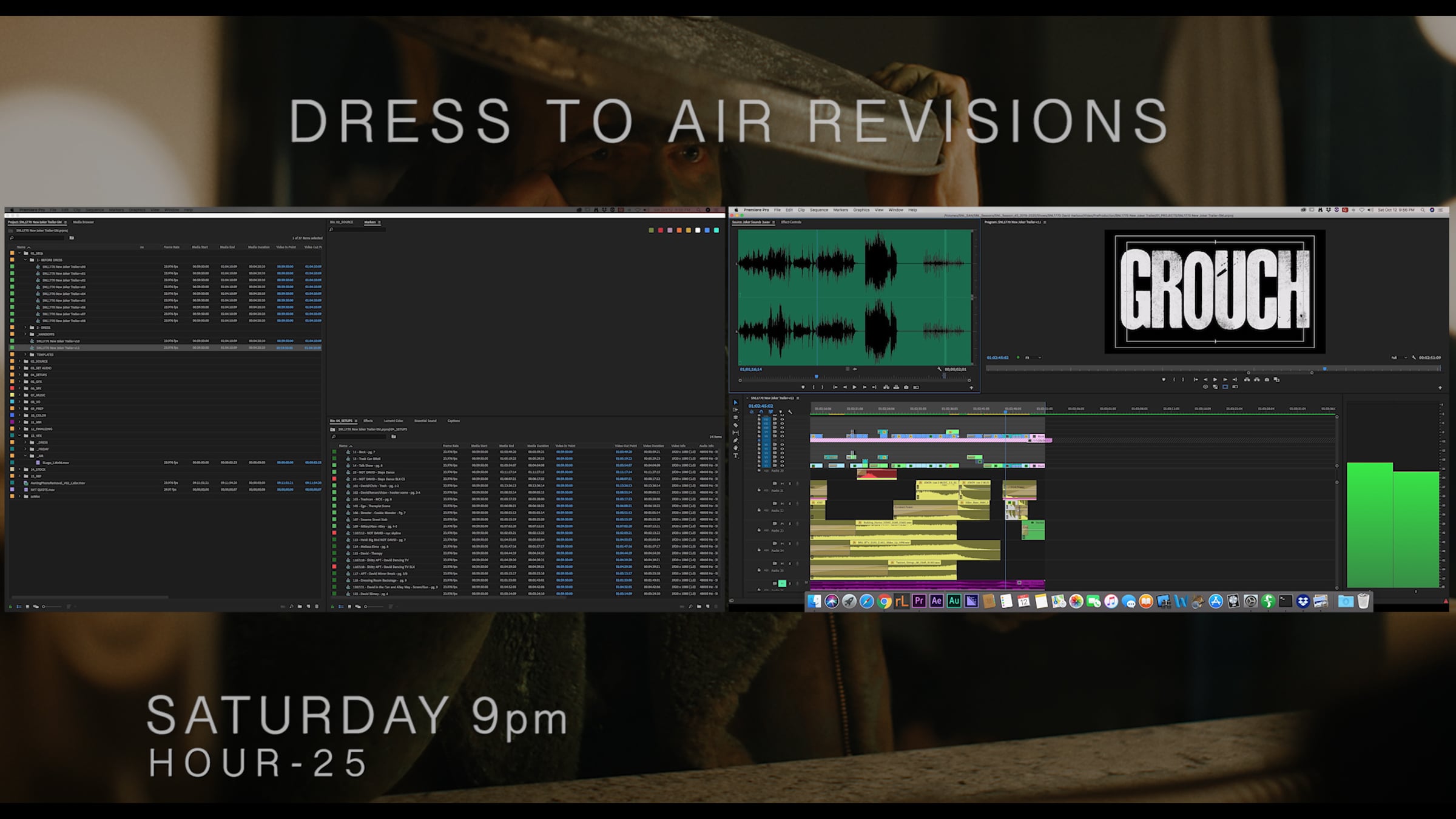Screen dimensions: 1456x819
Task: Click the Find icon in the Project panel footer
Action: point(291,606)
